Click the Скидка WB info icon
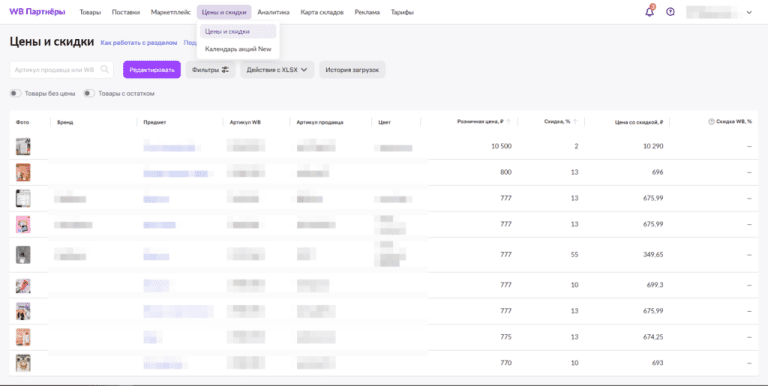768x386 pixels. [x=711, y=122]
